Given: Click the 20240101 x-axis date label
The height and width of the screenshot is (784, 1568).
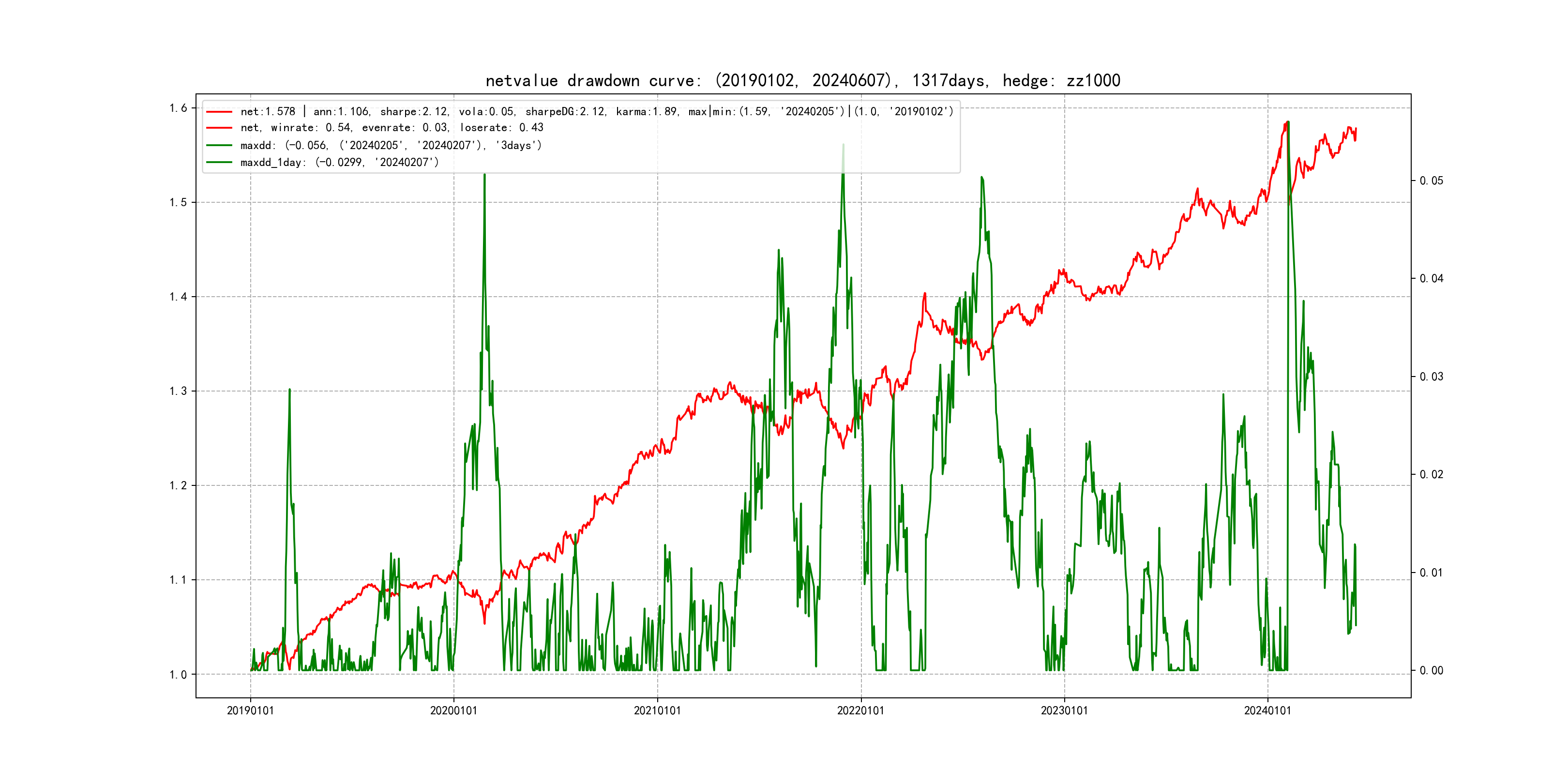Looking at the screenshot, I should 1267,711.
